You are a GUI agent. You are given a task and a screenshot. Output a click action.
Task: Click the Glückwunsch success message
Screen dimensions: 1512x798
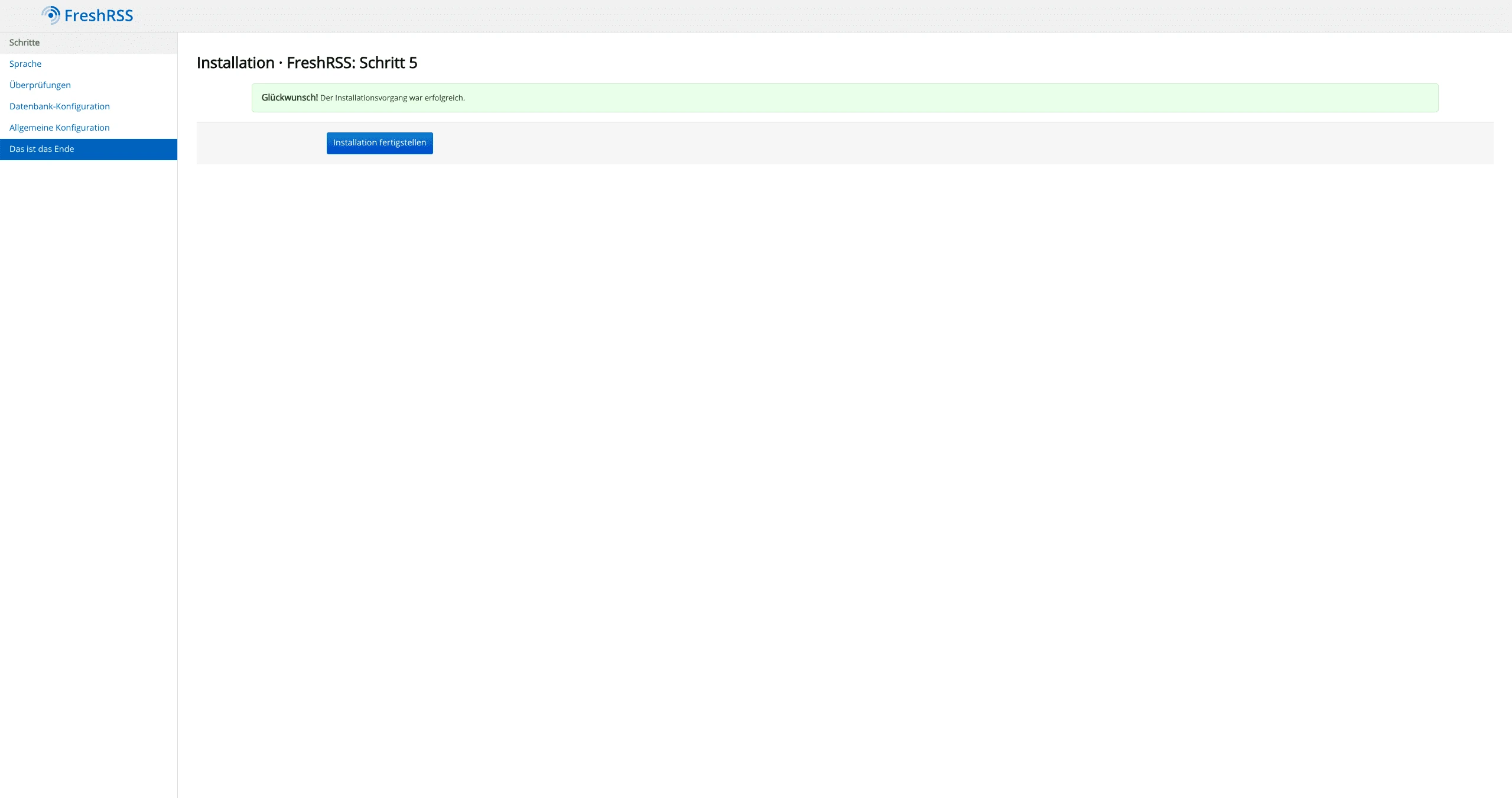[845, 98]
